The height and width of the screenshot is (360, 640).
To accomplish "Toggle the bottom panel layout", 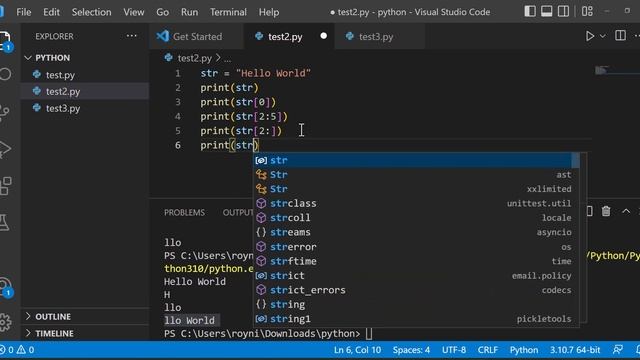I will (547, 11).
